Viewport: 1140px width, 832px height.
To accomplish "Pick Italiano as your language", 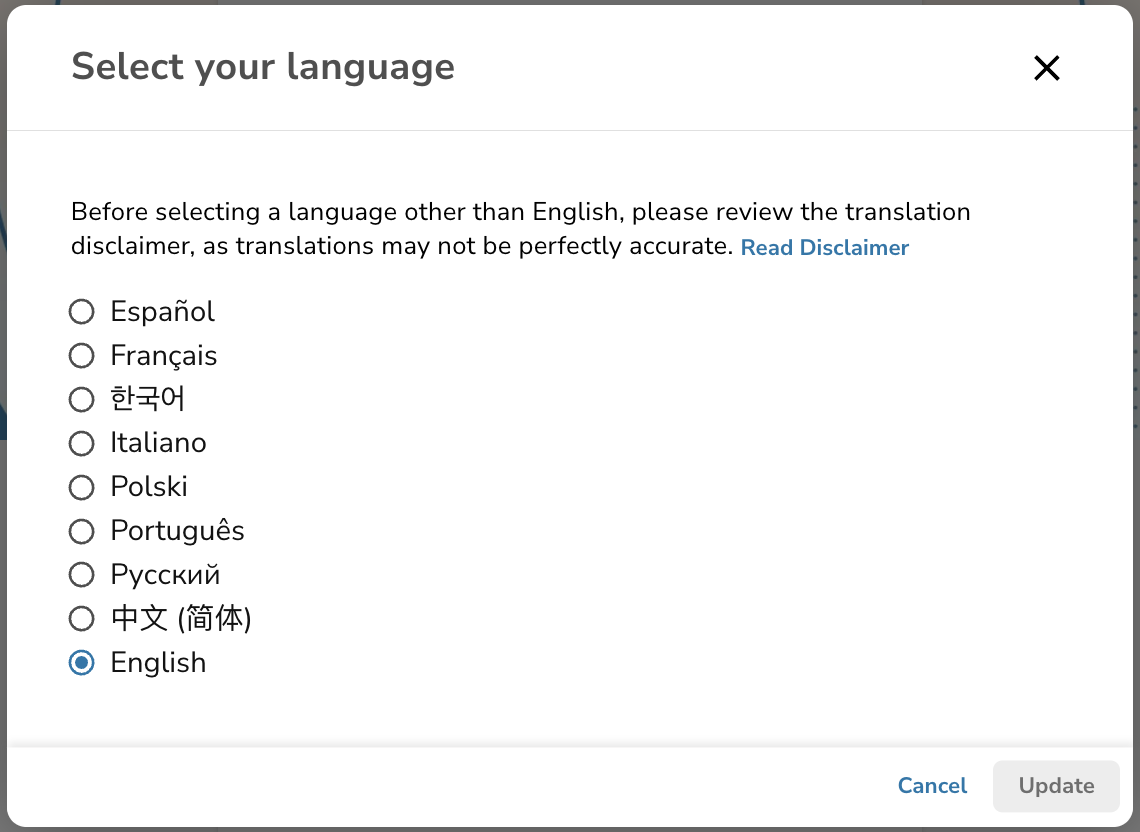I will [81, 443].
